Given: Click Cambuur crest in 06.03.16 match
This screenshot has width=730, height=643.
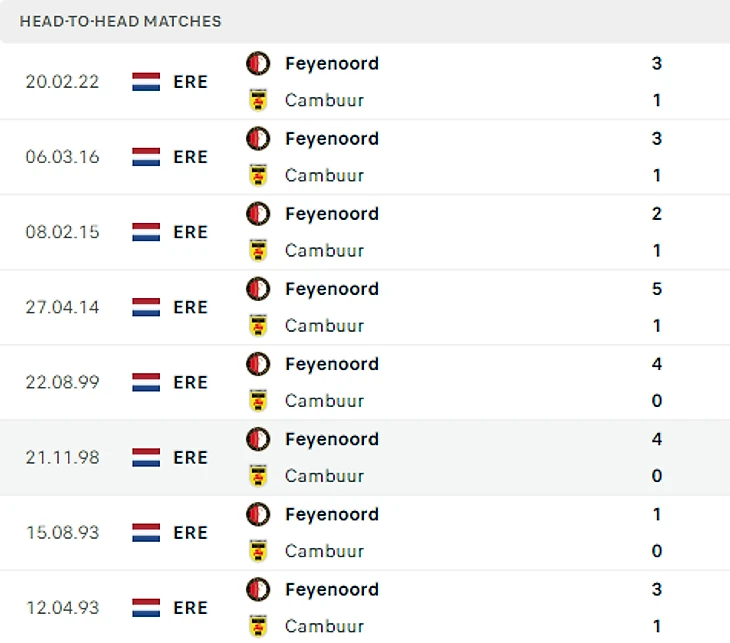Looking at the screenshot, I should (x=258, y=175).
